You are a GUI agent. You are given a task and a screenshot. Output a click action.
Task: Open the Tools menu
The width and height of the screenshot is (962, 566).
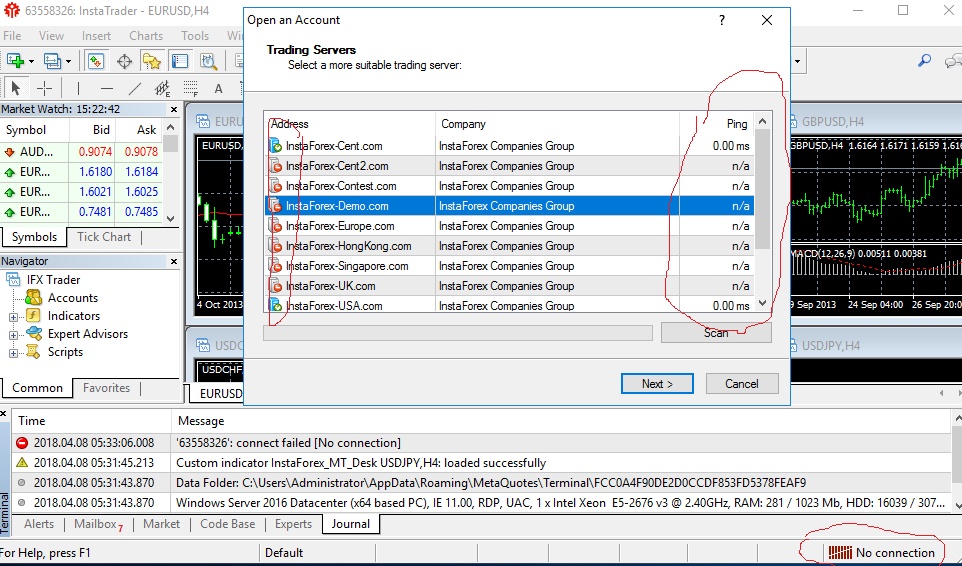coord(195,36)
